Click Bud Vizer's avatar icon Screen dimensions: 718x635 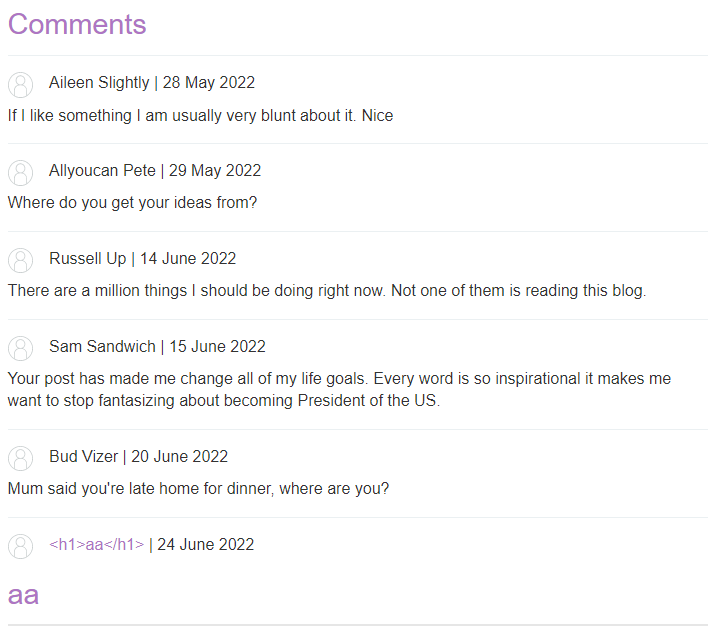click(x=21, y=458)
